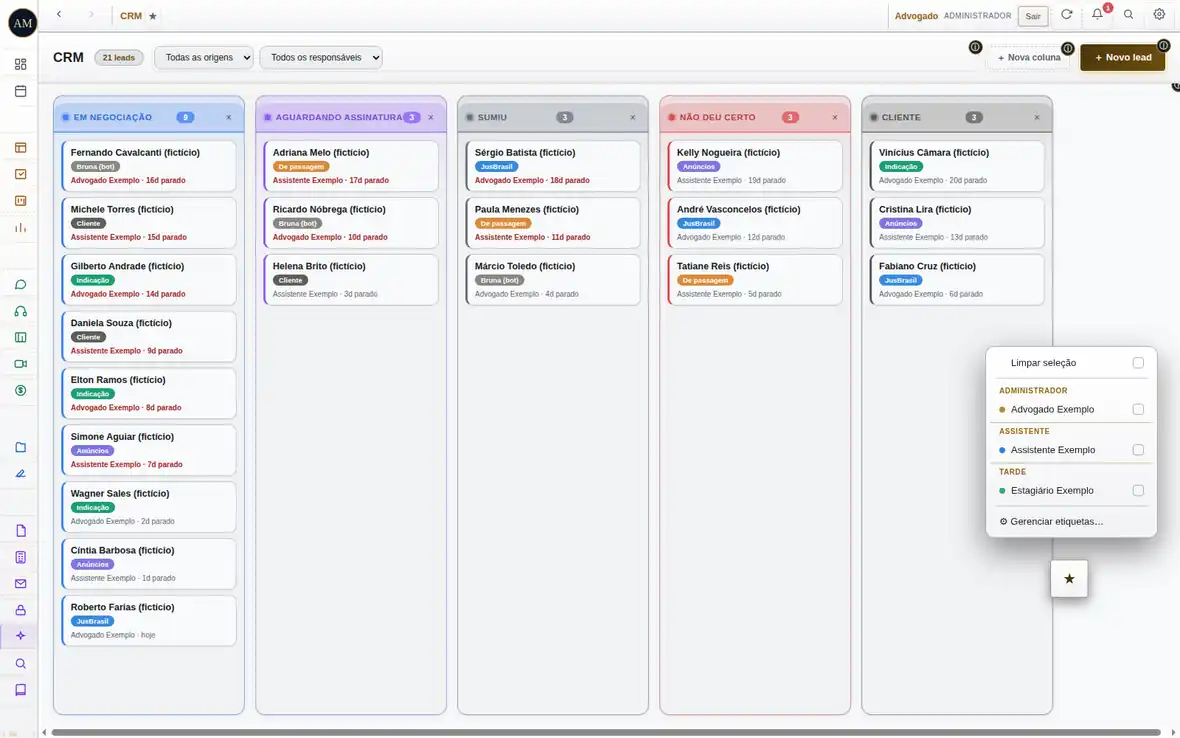Open the calendar icon in sidebar
Image resolution: width=1180 pixels, height=738 pixels.
[20, 91]
